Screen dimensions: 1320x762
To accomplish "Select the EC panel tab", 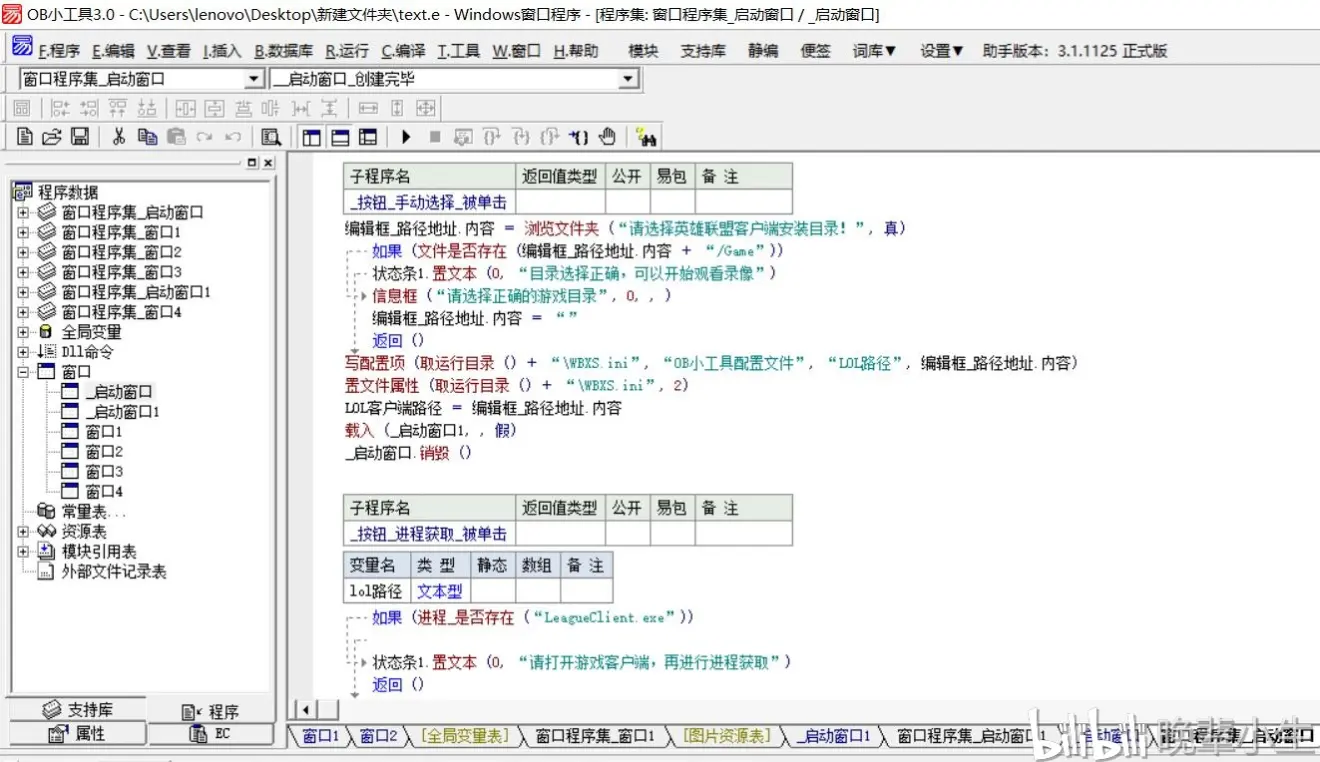I will 210,734.
